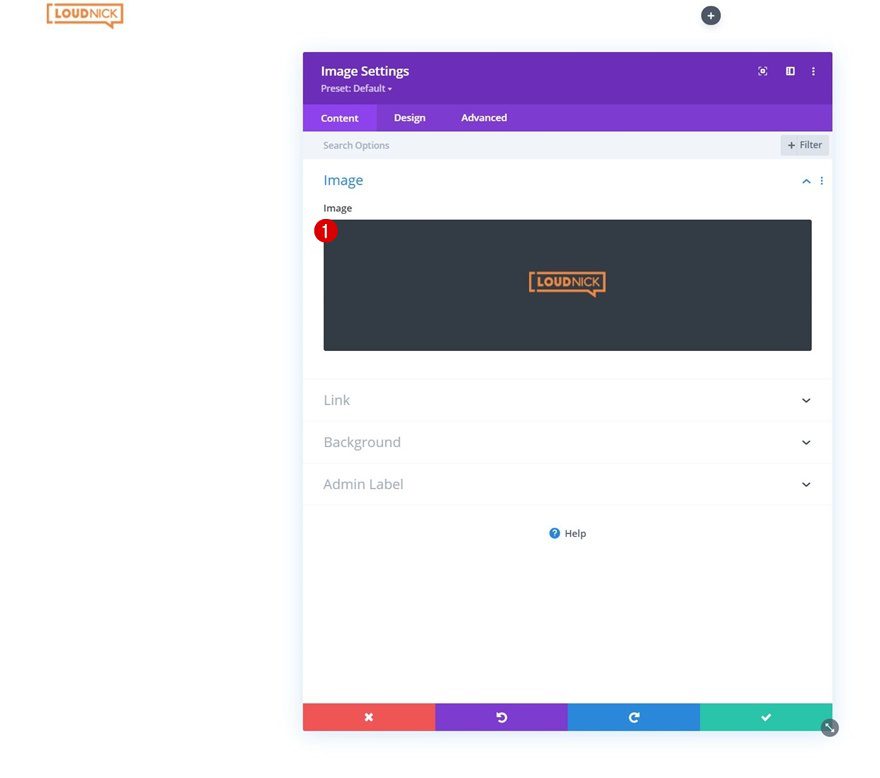Undo the last change via purple undo icon

501,716
